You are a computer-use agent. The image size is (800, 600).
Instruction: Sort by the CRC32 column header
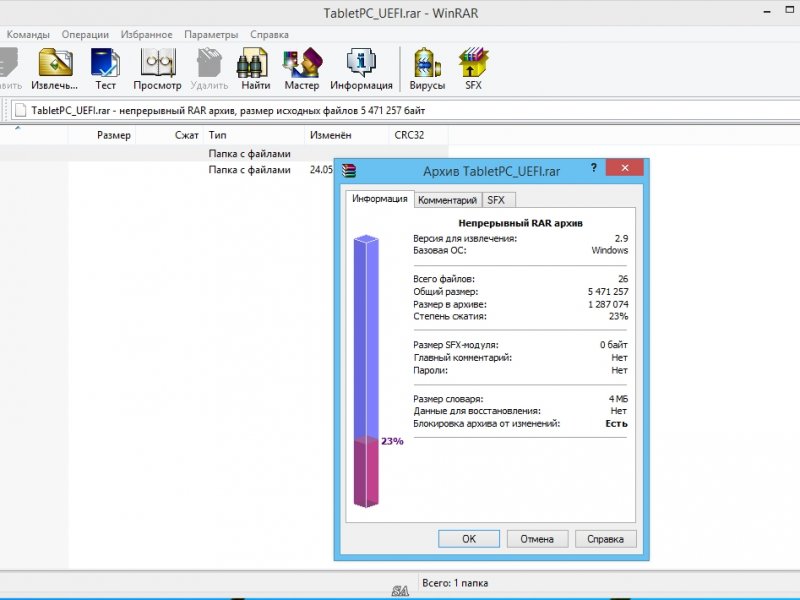(418, 135)
